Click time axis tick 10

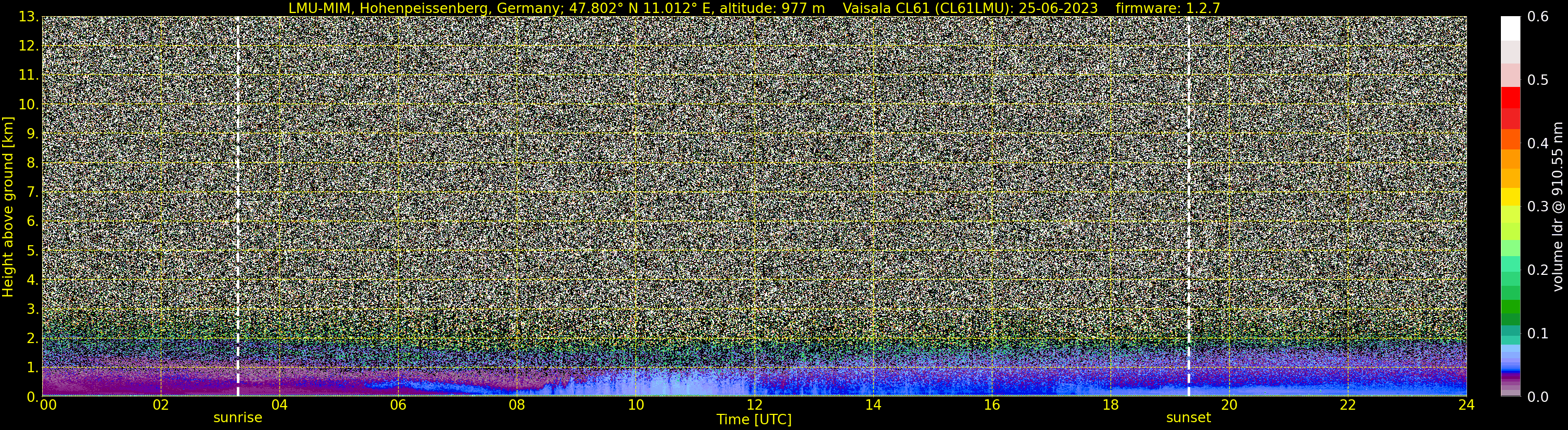[x=635, y=405]
